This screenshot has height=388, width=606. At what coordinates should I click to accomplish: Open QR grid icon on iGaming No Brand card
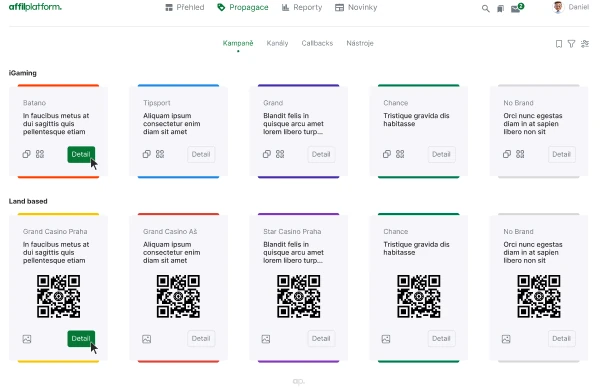(x=520, y=154)
